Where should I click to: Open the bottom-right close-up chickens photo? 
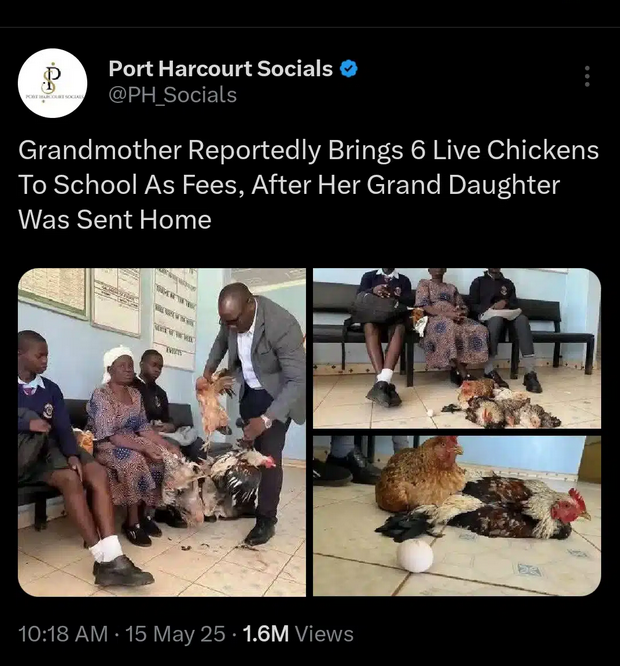click(456, 516)
